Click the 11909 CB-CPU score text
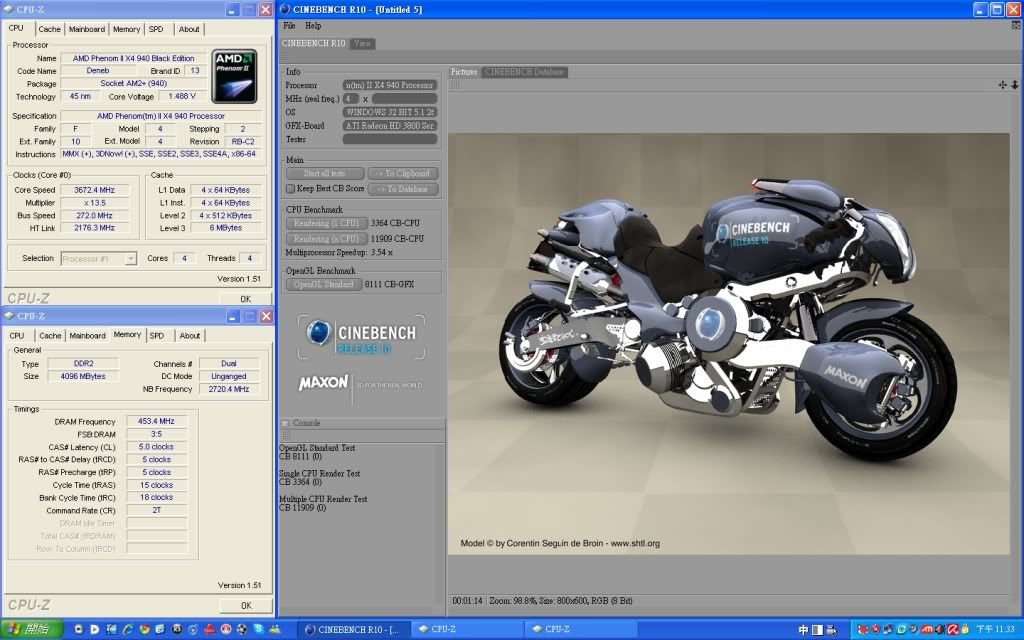The width and height of the screenshot is (1024, 640). coord(397,238)
